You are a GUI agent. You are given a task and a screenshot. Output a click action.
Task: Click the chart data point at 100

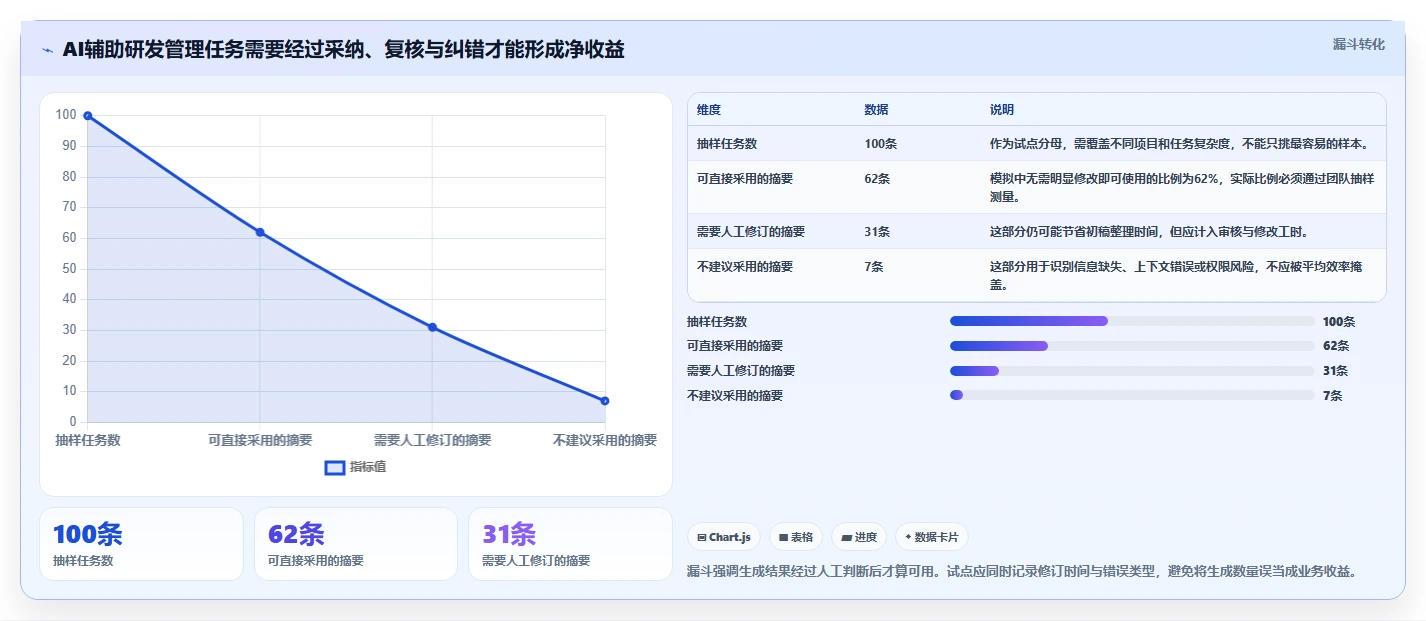click(88, 116)
